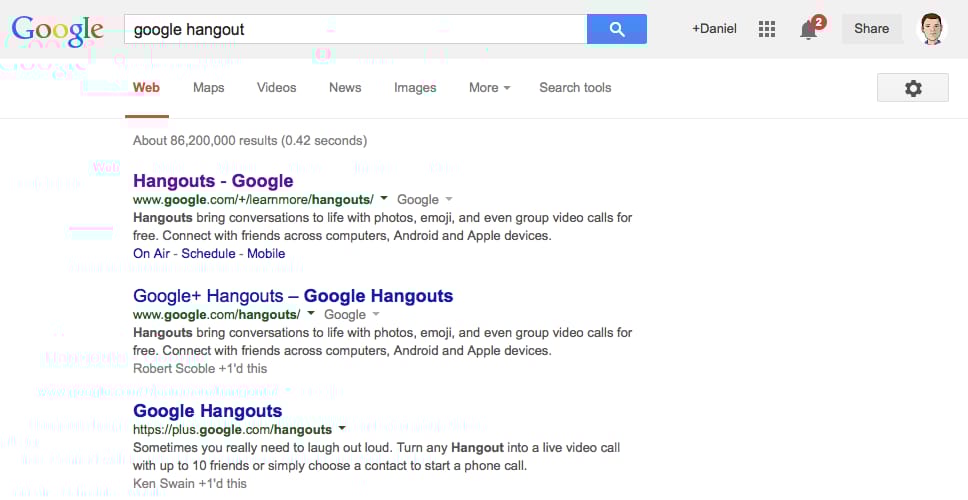Screen dimensions: 968x500
Task: Open the Google apps grid
Action: click(767, 29)
